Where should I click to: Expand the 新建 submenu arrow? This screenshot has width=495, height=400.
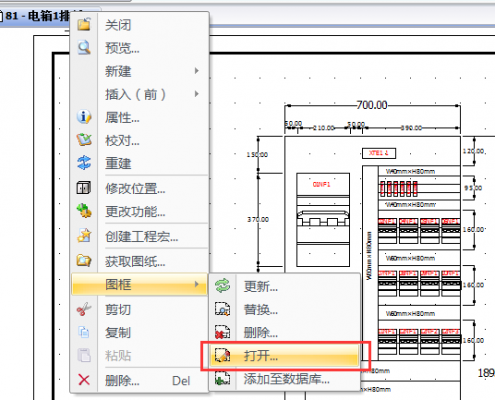(x=197, y=71)
